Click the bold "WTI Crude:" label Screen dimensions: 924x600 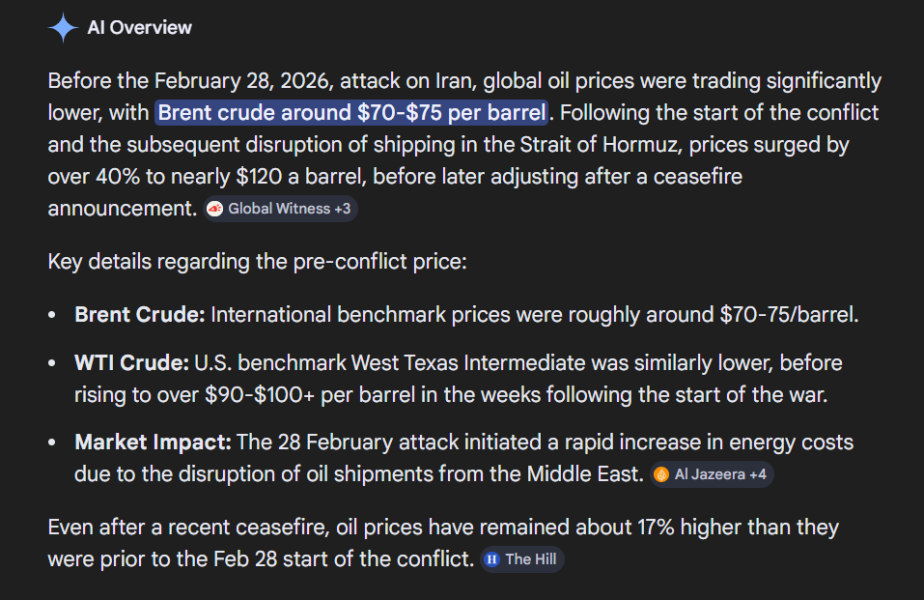(131, 363)
